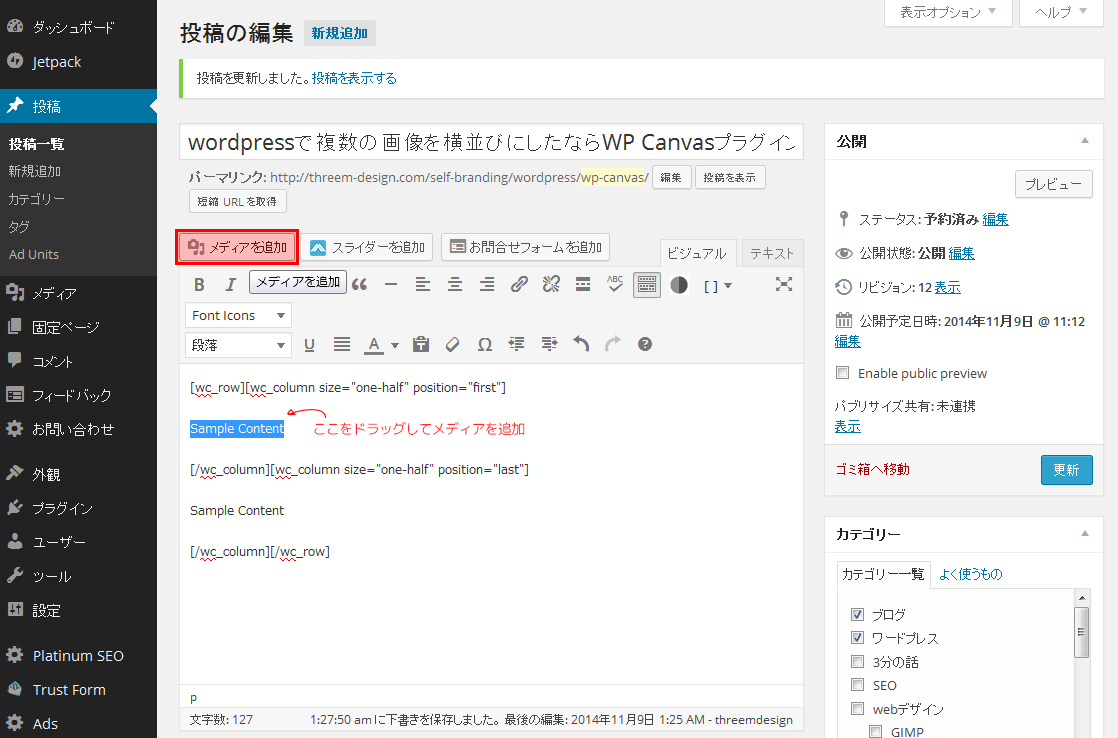The width and height of the screenshot is (1118, 738).
Task: Align text center in editor
Action: [x=455, y=285]
